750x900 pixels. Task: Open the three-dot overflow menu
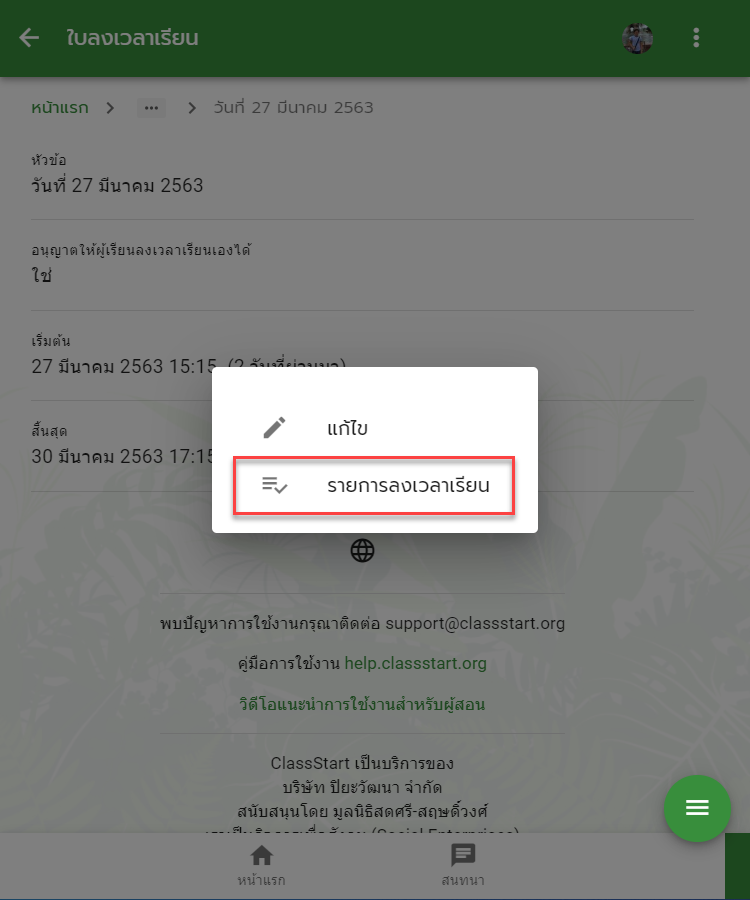tap(696, 38)
